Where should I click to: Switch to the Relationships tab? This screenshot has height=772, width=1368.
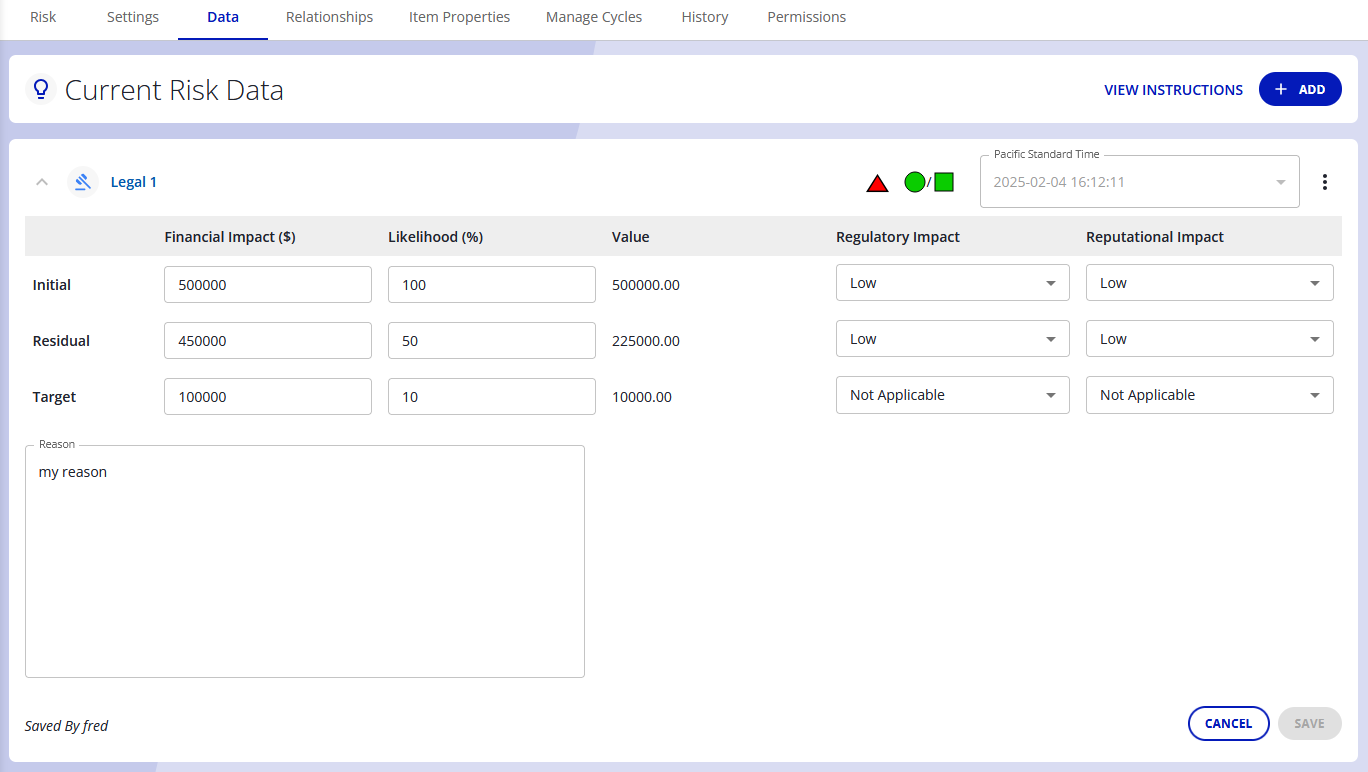pos(329,17)
